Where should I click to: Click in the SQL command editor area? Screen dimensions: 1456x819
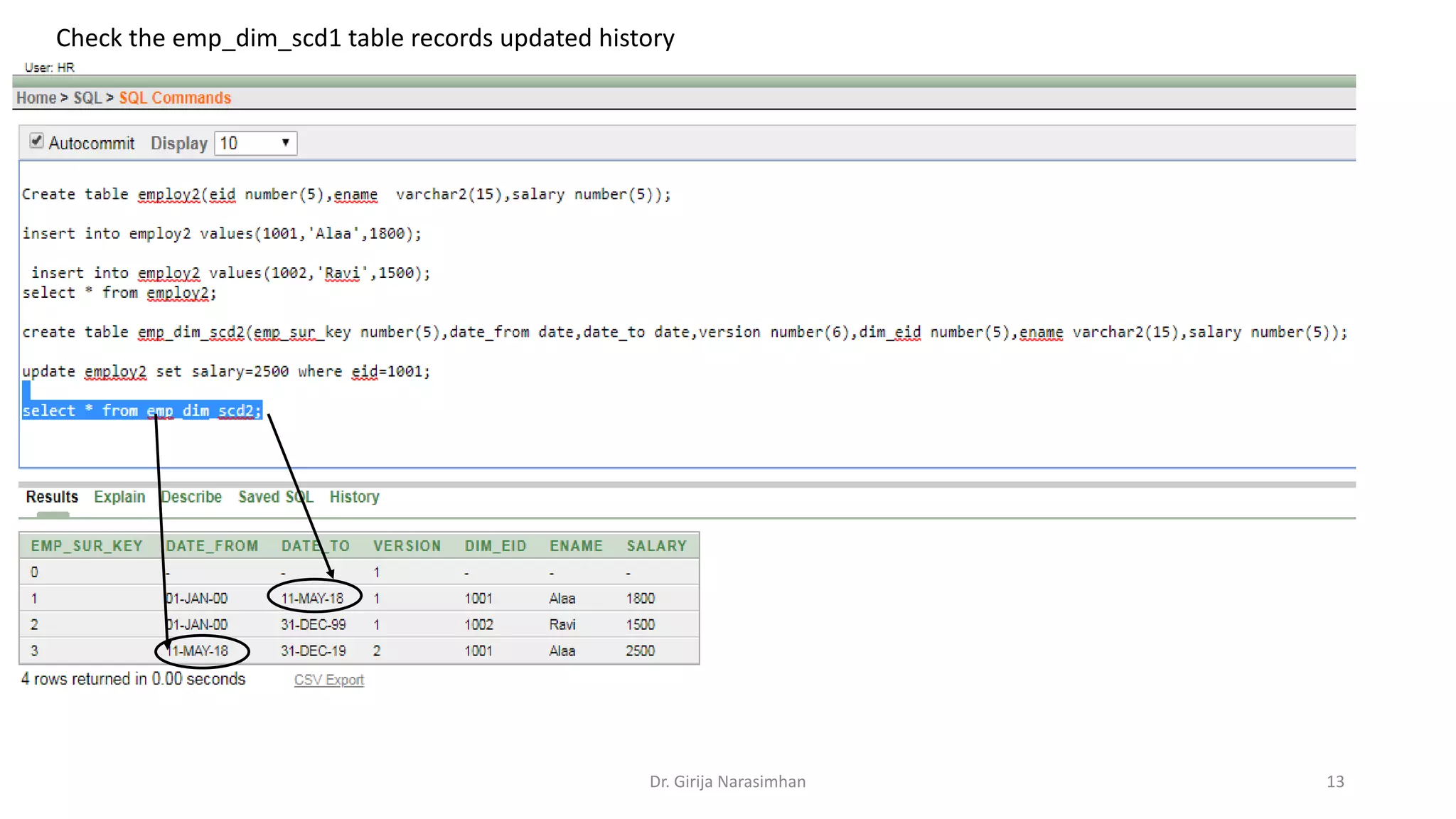[687, 314]
